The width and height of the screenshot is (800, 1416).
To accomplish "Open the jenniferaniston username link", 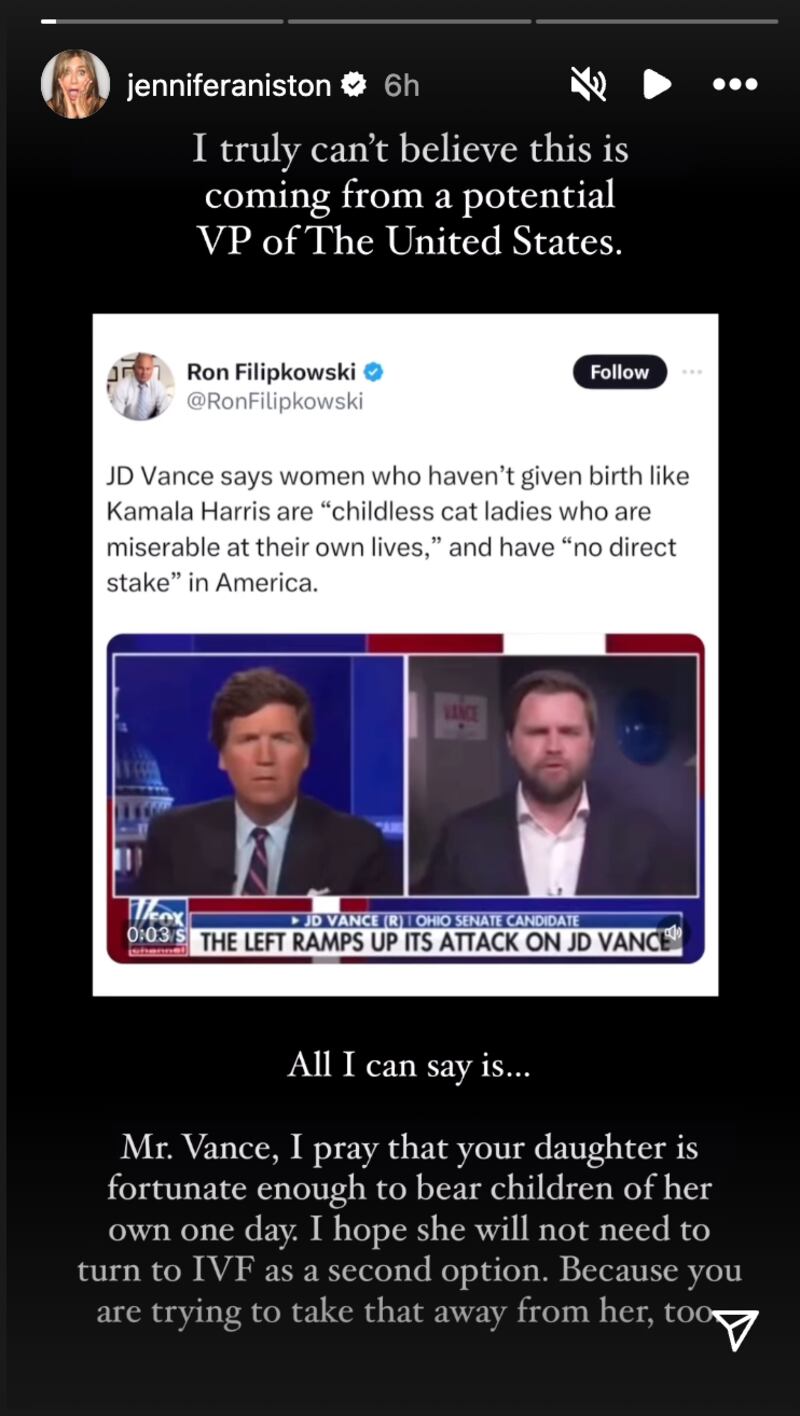I will 229,86.
